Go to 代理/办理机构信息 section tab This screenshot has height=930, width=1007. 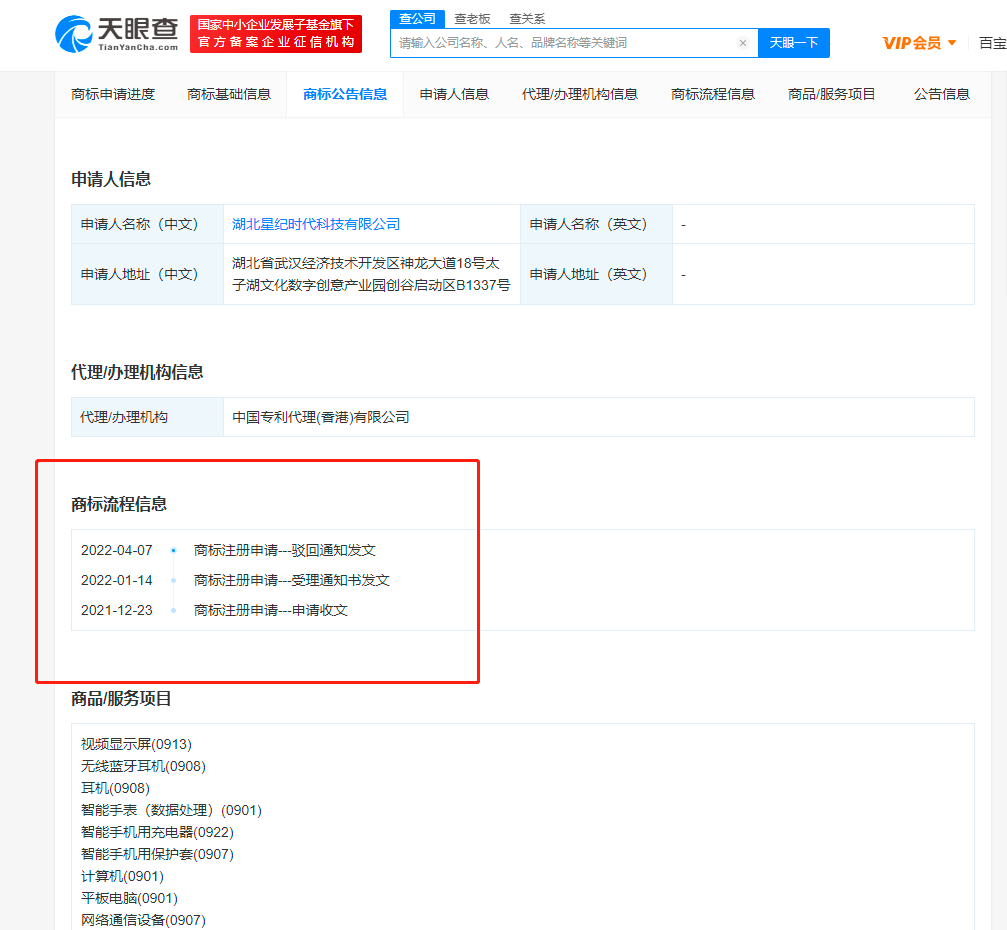click(580, 94)
